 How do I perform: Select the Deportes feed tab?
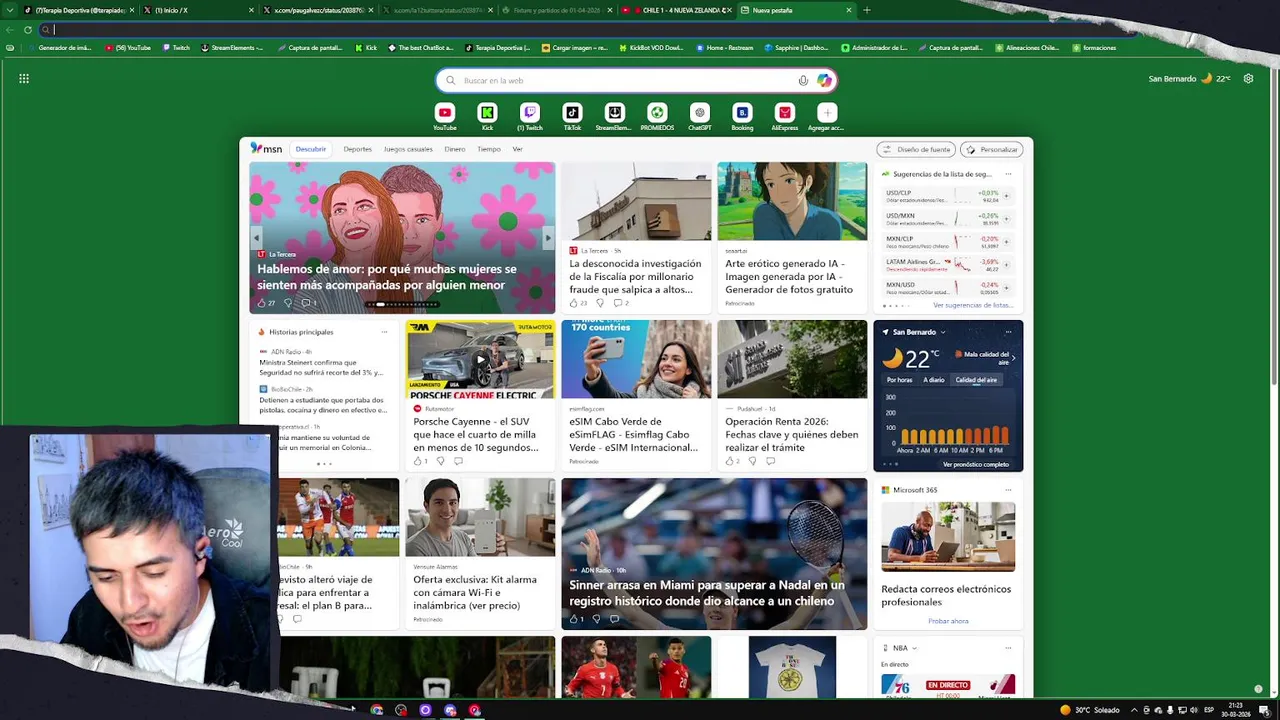[357, 149]
